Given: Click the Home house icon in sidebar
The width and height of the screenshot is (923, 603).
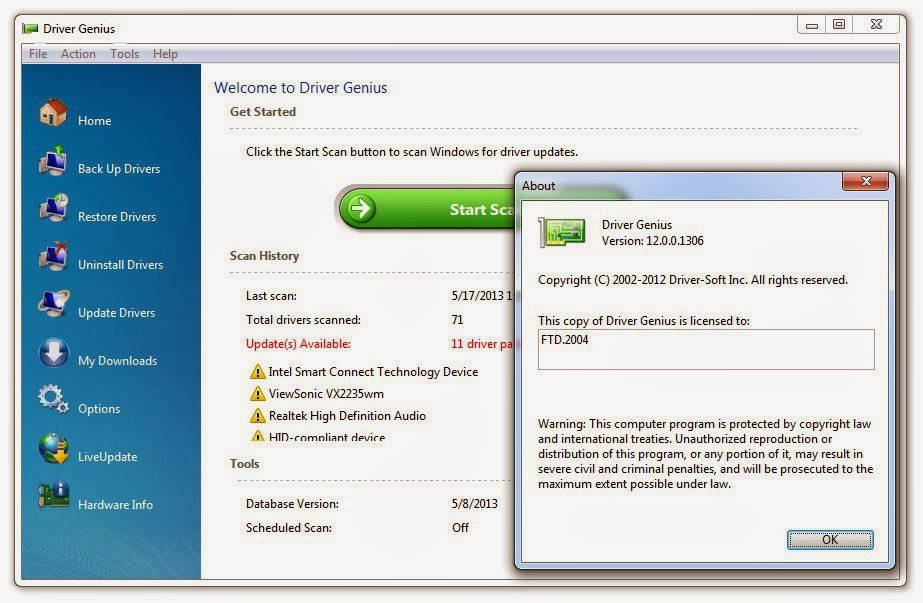Looking at the screenshot, I should click(x=53, y=112).
